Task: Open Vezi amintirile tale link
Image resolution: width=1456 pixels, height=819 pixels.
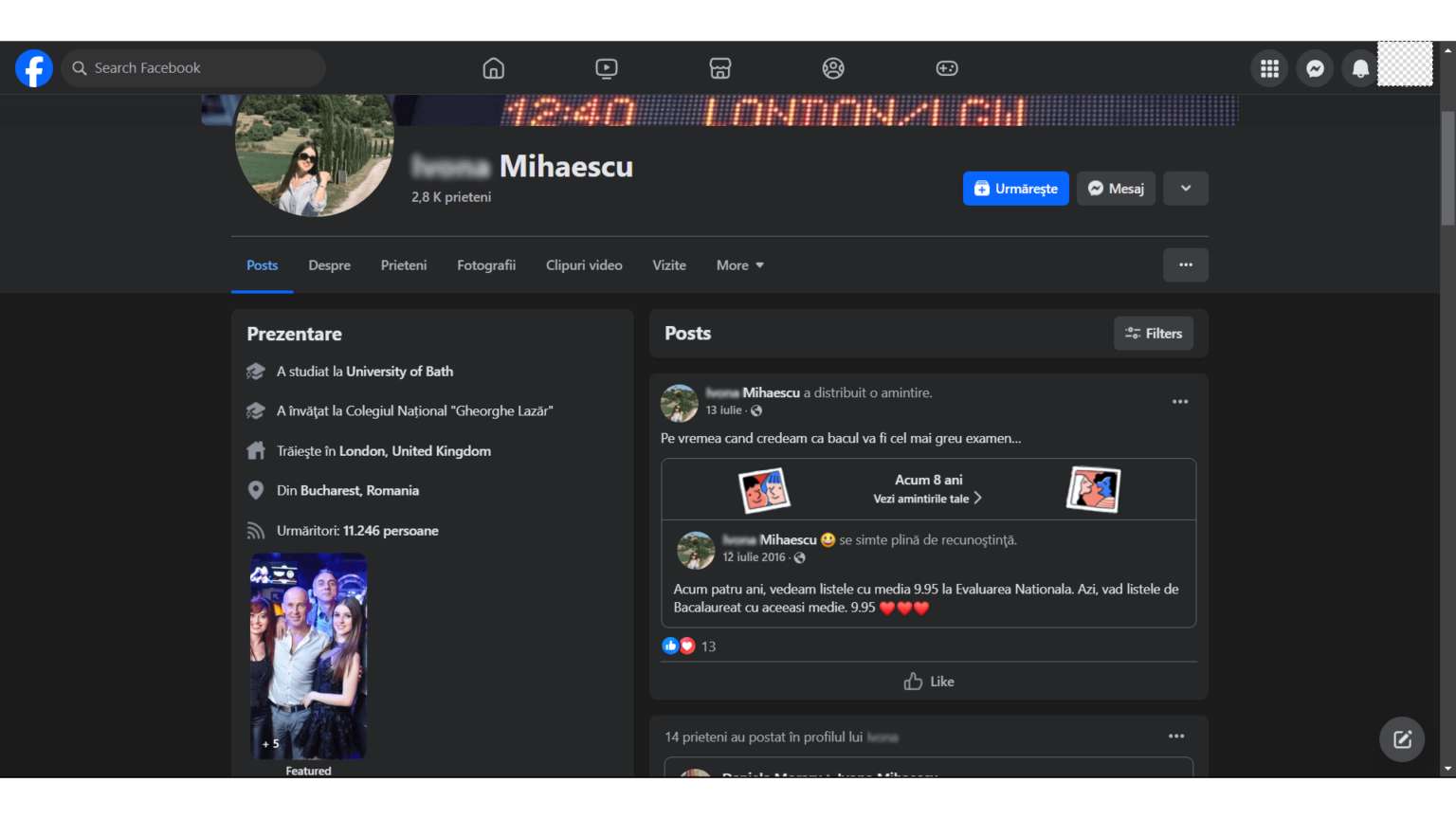Action: pyautogui.click(x=928, y=499)
